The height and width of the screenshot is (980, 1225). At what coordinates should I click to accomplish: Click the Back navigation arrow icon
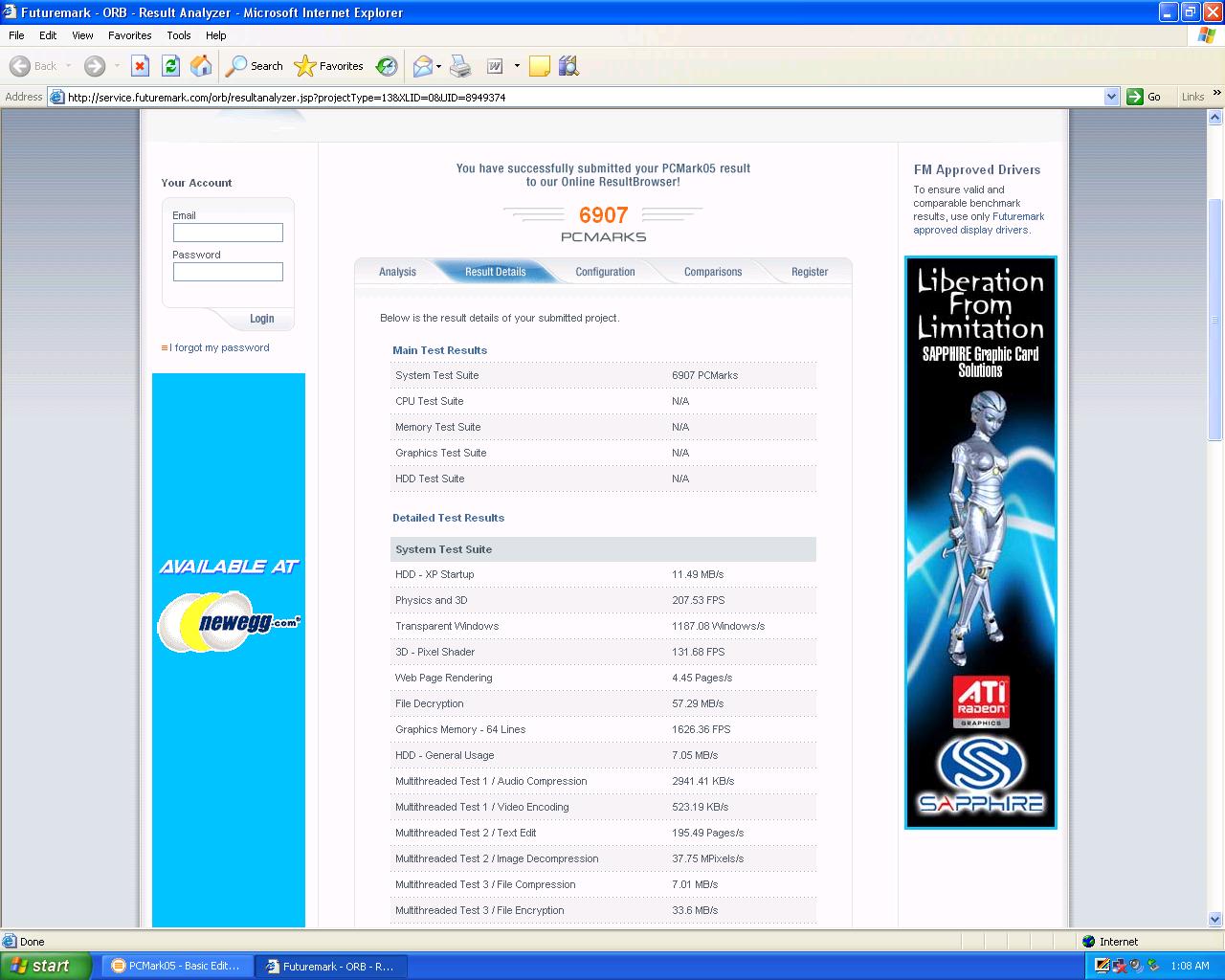(x=20, y=66)
